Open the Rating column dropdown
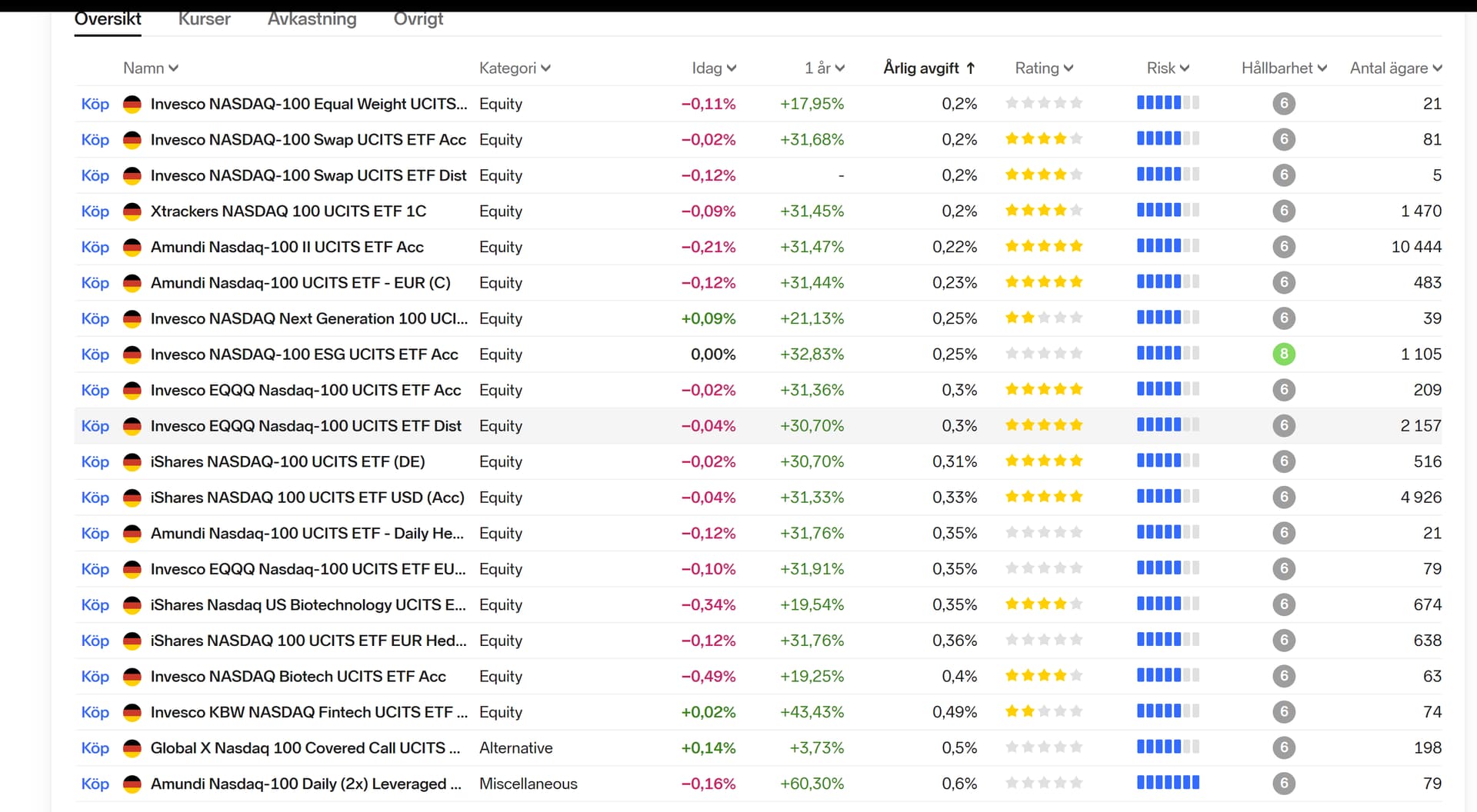 1043,68
